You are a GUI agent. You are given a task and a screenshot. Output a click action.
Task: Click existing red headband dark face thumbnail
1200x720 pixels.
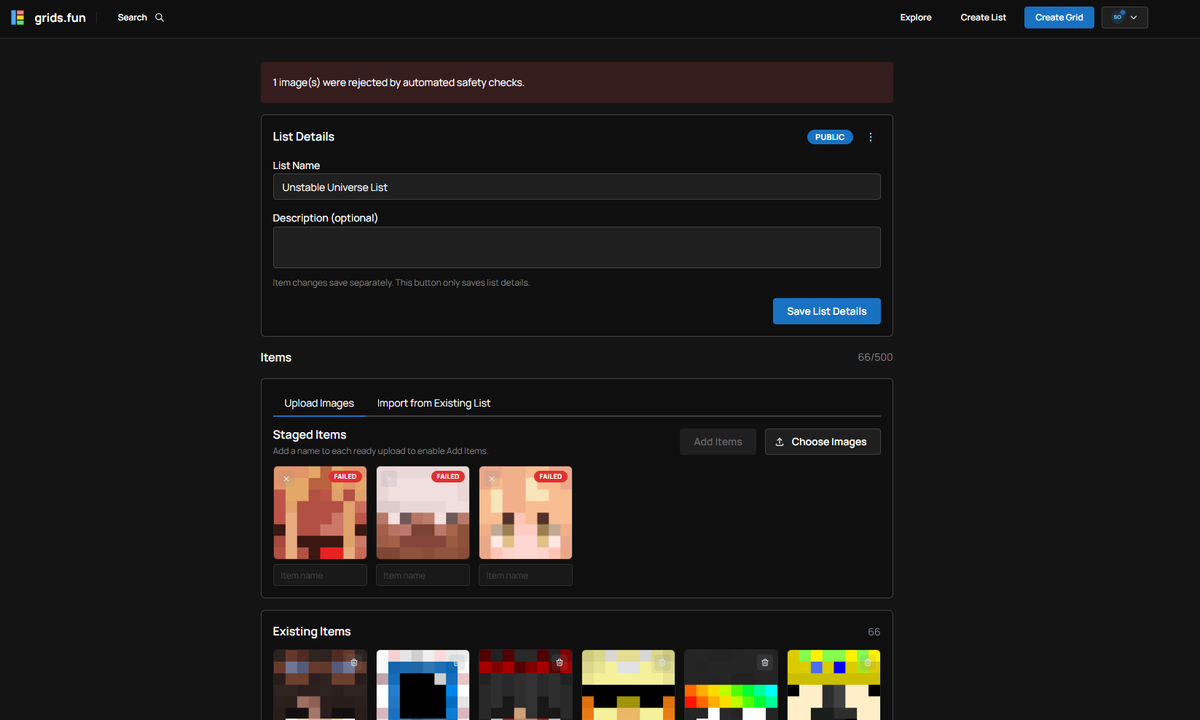coord(526,685)
